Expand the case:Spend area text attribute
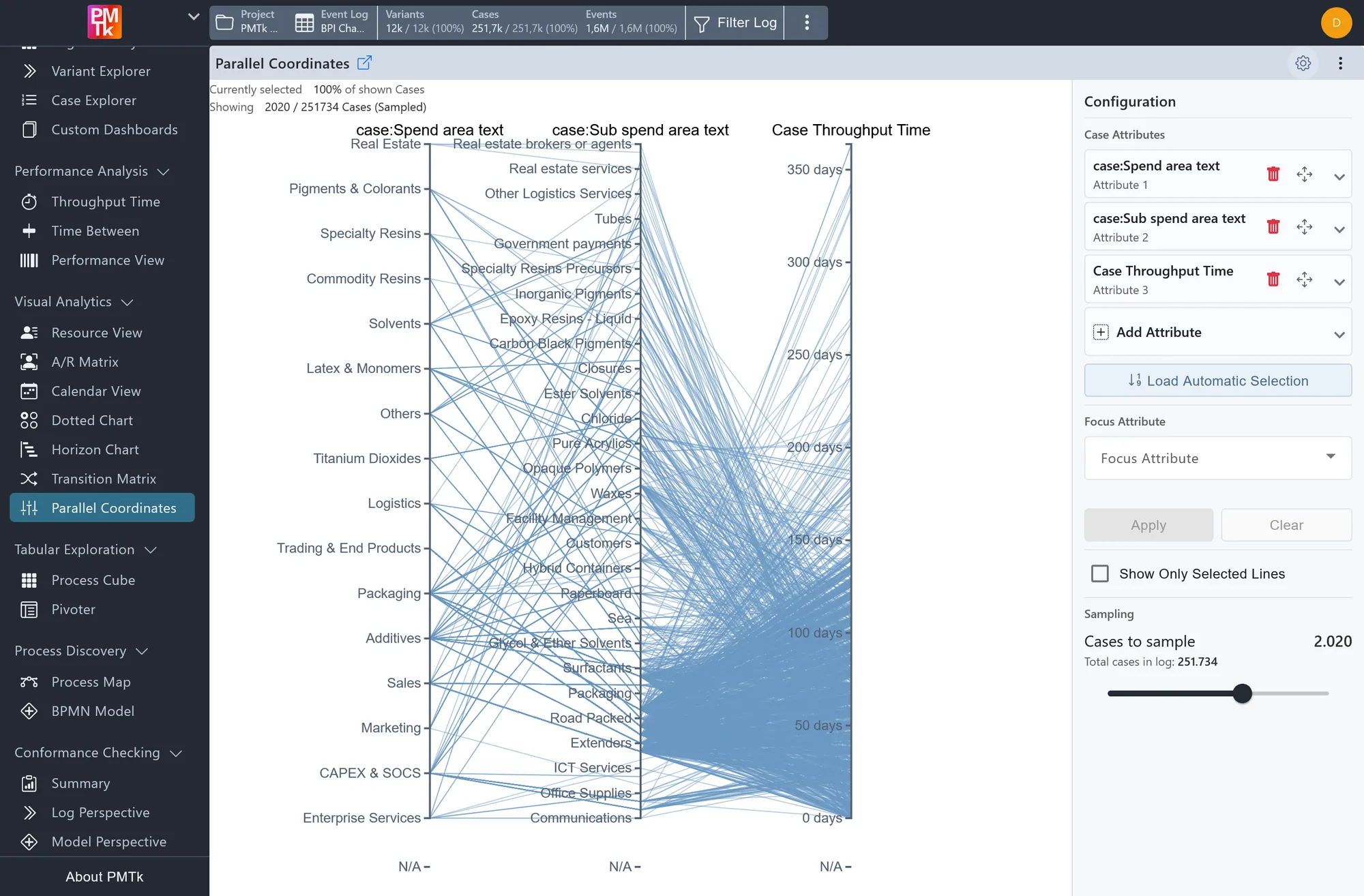Image resolution: width=1364 pixels, height=896 pixels. (x=1339, y=177)
